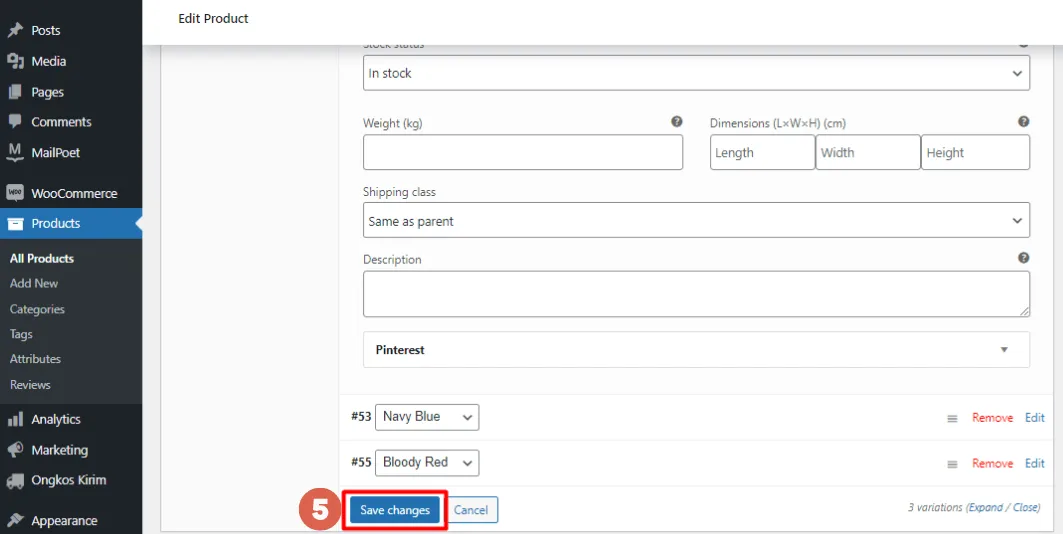The width and height of the screenshot is (1063, 534).
Task: Click the Marketing megaphone icon
Action: (15, 450)
